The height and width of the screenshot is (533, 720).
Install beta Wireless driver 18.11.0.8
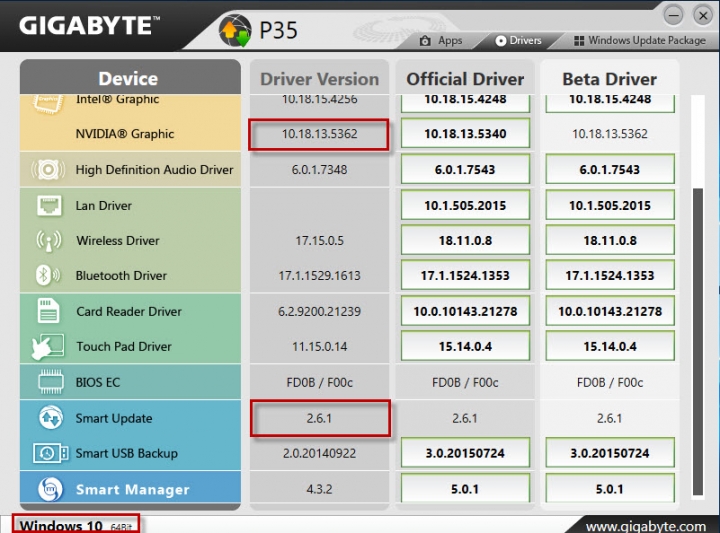click(x=610, y=240)
